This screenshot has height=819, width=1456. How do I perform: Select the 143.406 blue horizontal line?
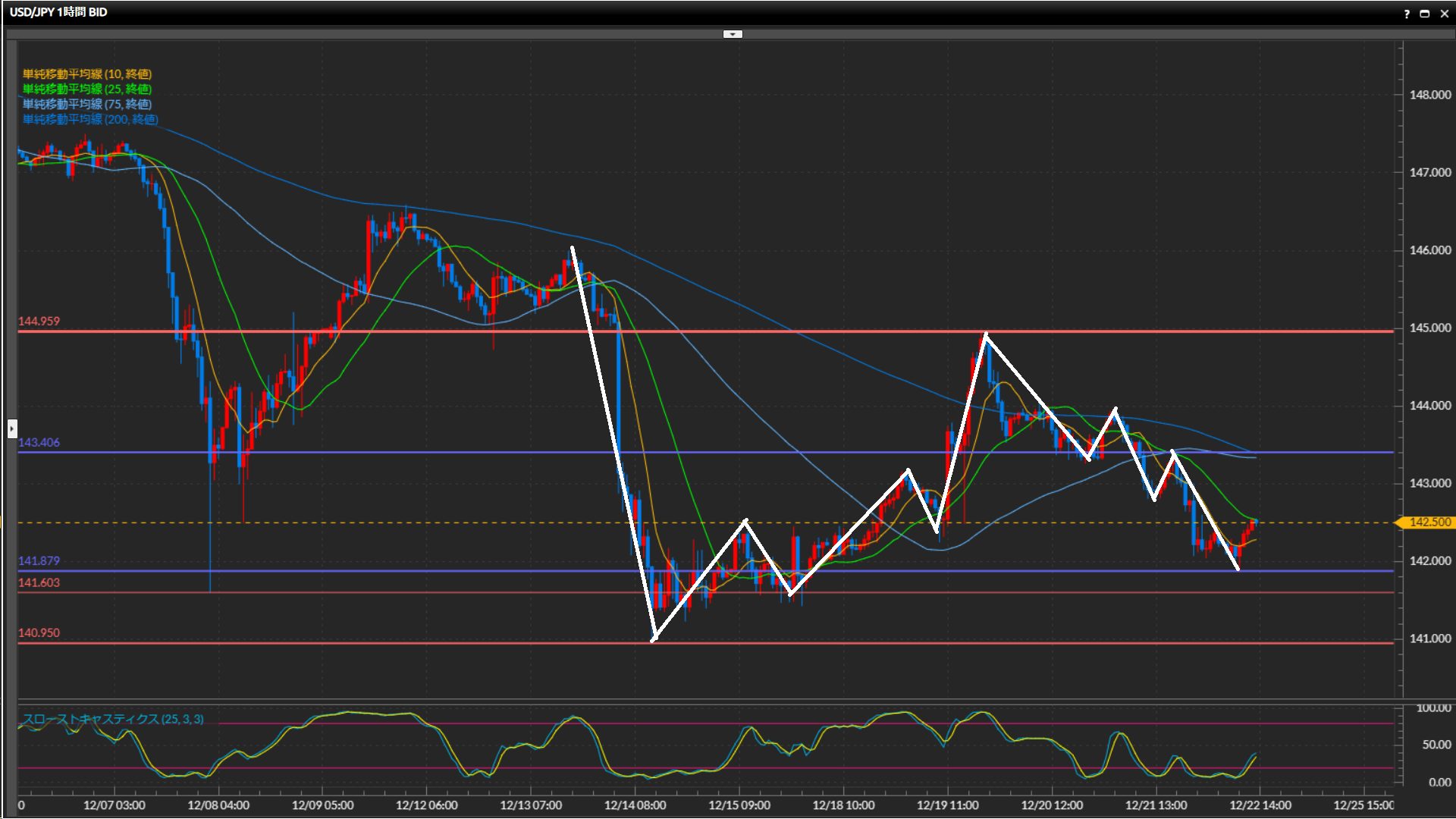point(455,453)
